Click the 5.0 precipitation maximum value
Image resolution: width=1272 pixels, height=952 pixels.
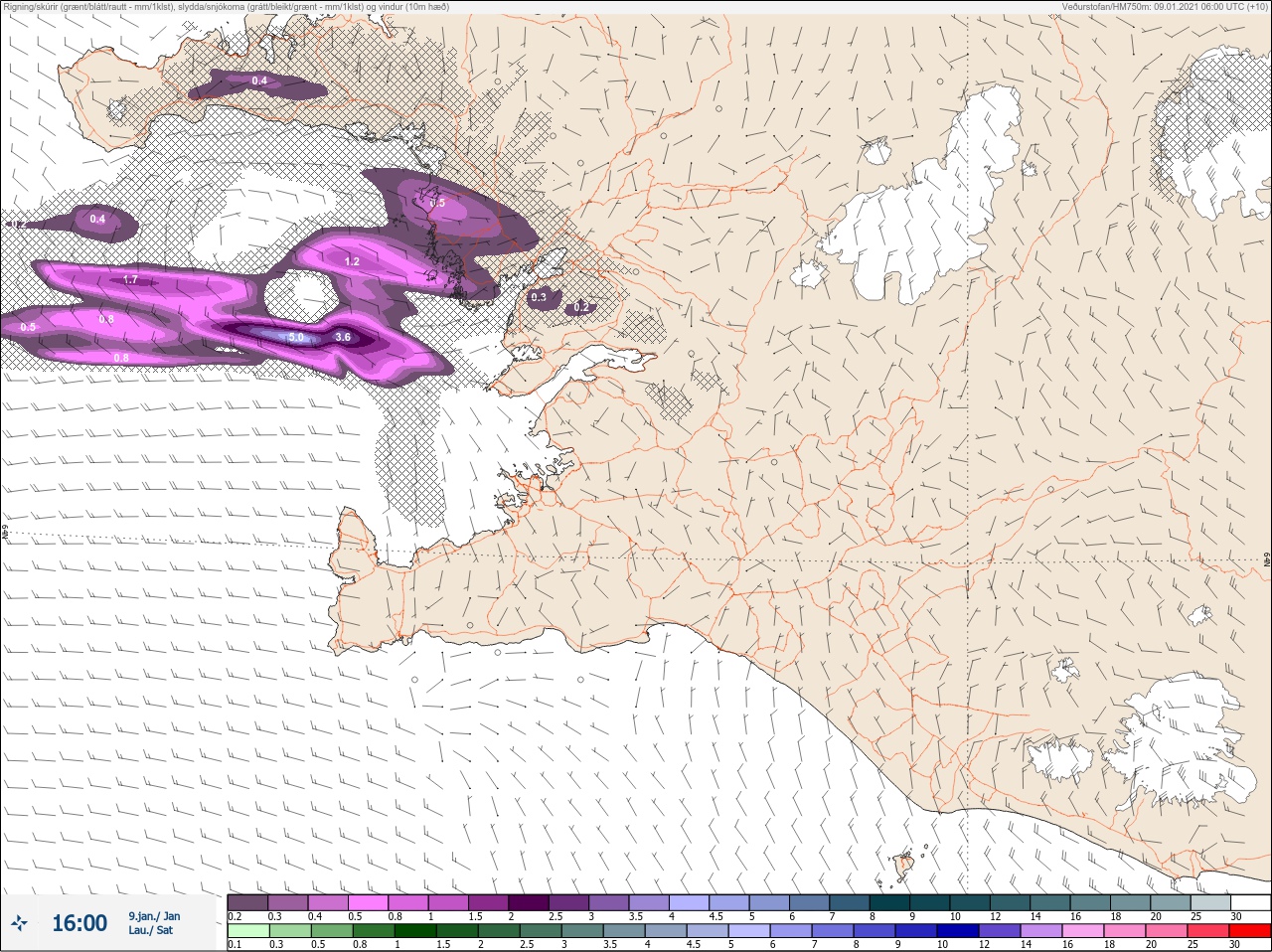296,338
